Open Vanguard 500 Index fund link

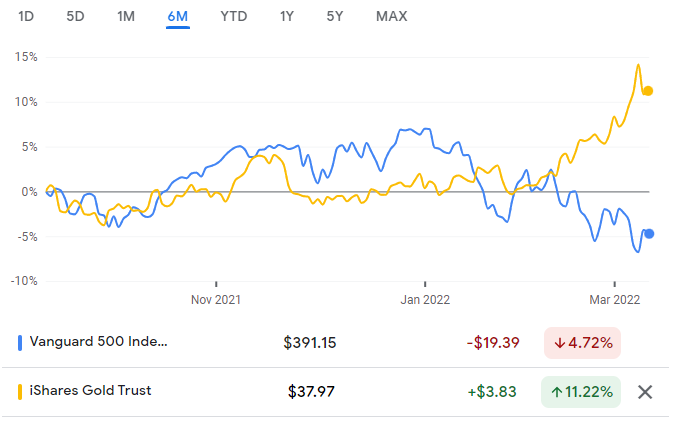[x=100, y=342]
